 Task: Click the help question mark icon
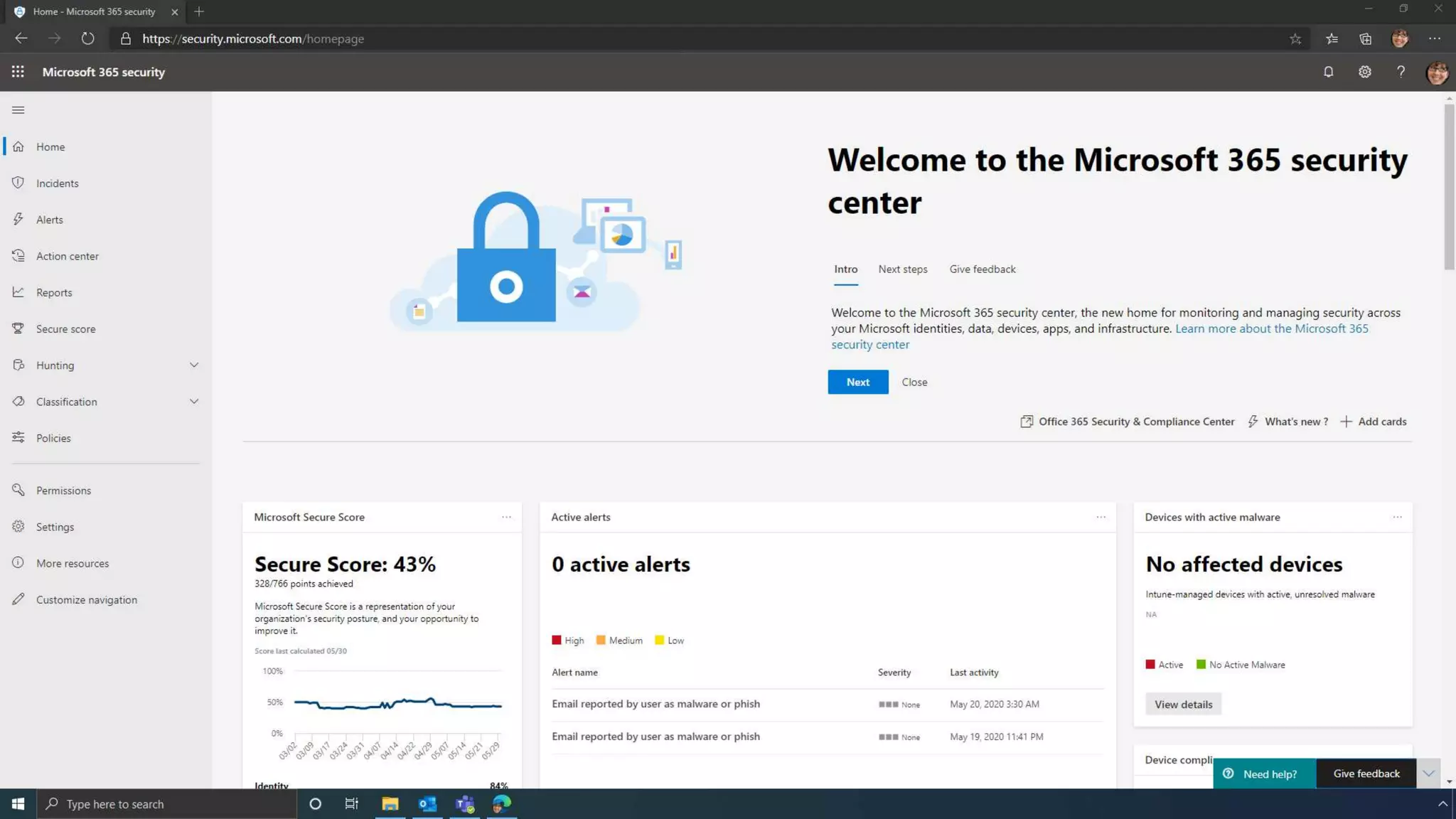tap(1401, 72)
